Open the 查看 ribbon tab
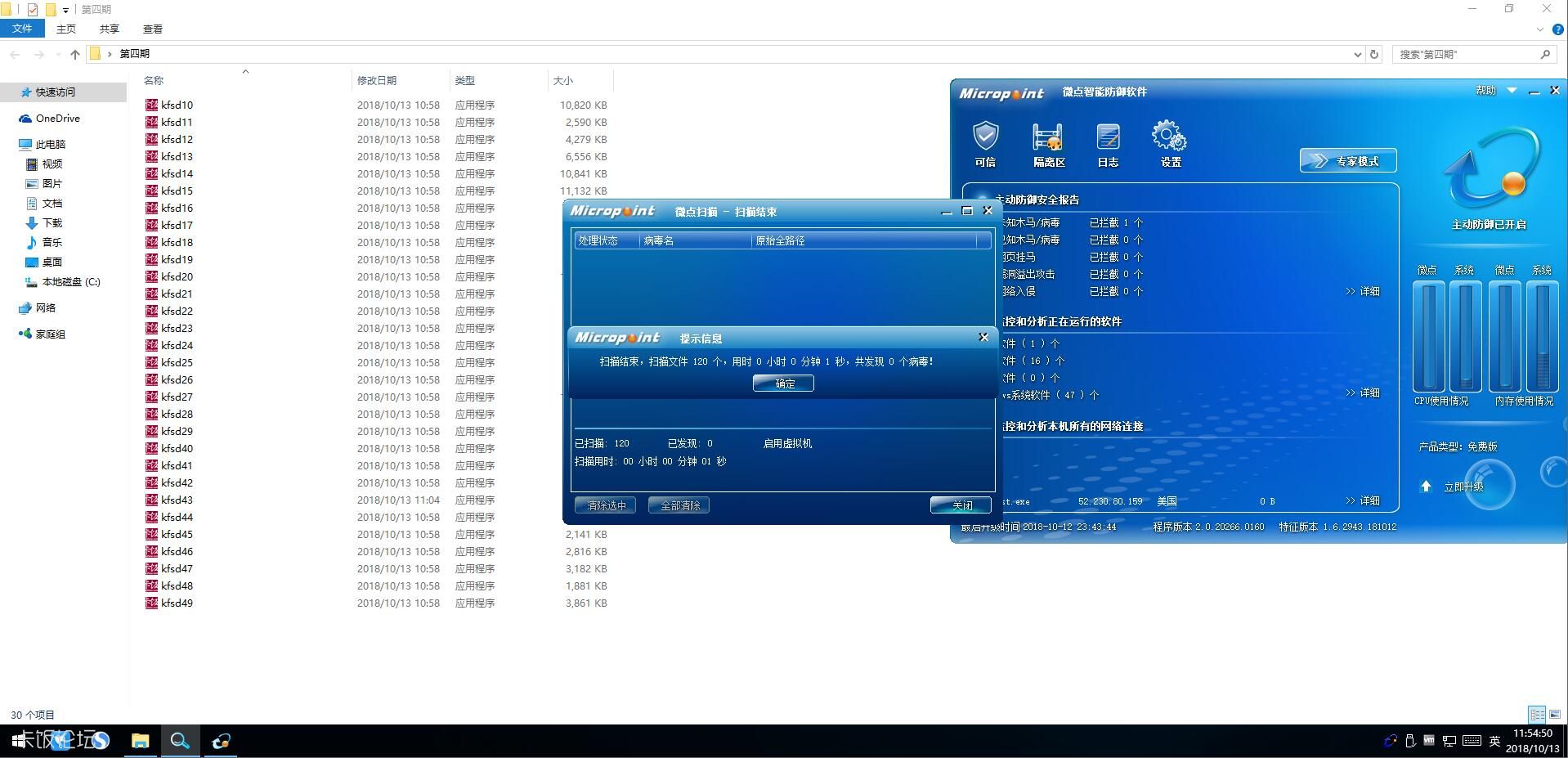1568x758 pixels. click(x=153, y=29)
